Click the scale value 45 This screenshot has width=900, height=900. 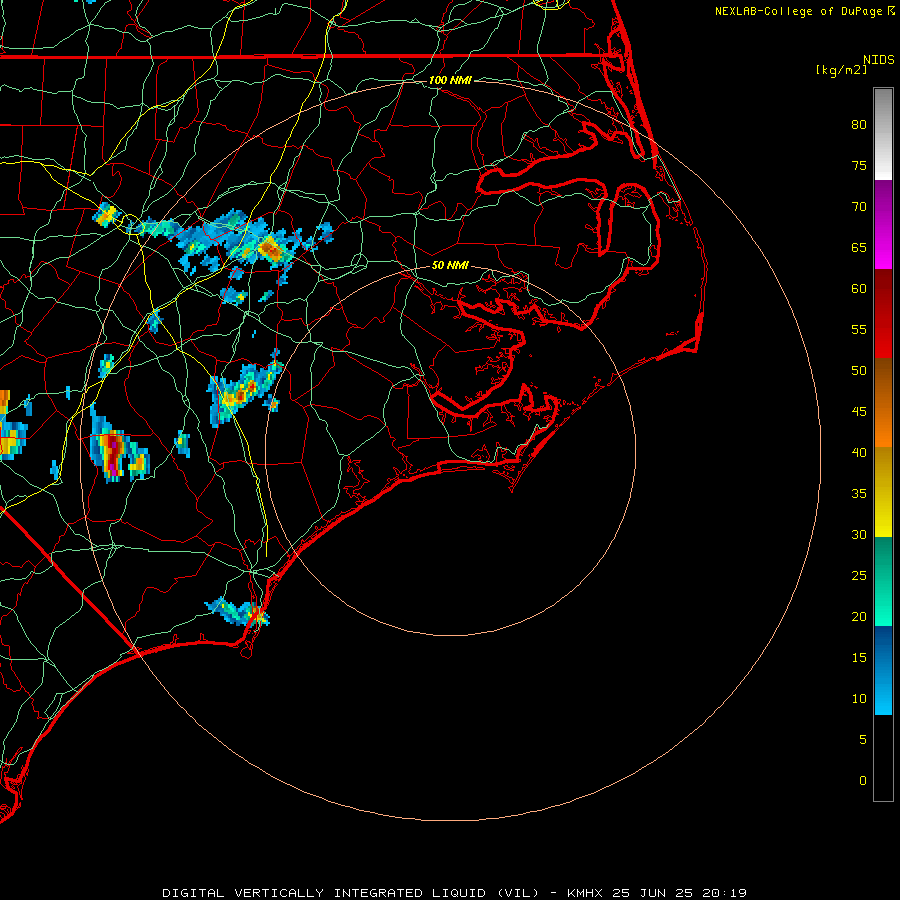tap(859, 412)
